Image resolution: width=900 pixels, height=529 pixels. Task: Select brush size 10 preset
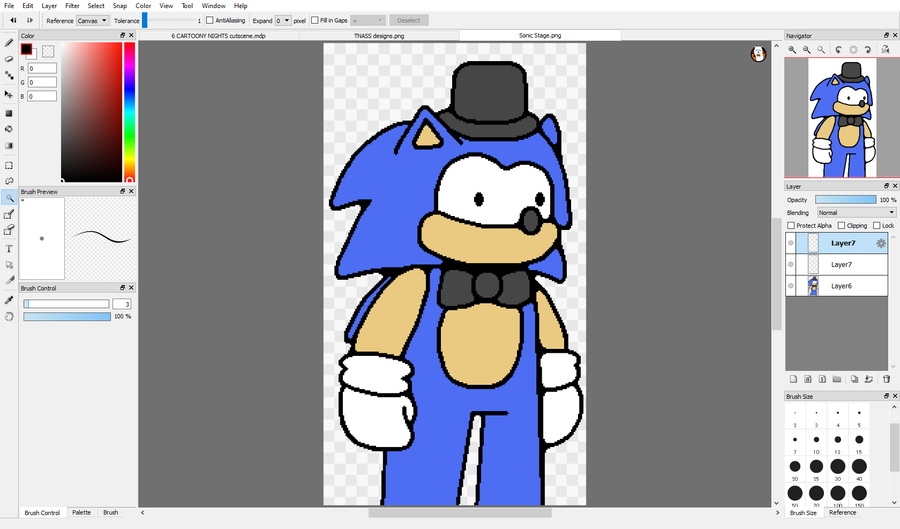pos(816,442)
